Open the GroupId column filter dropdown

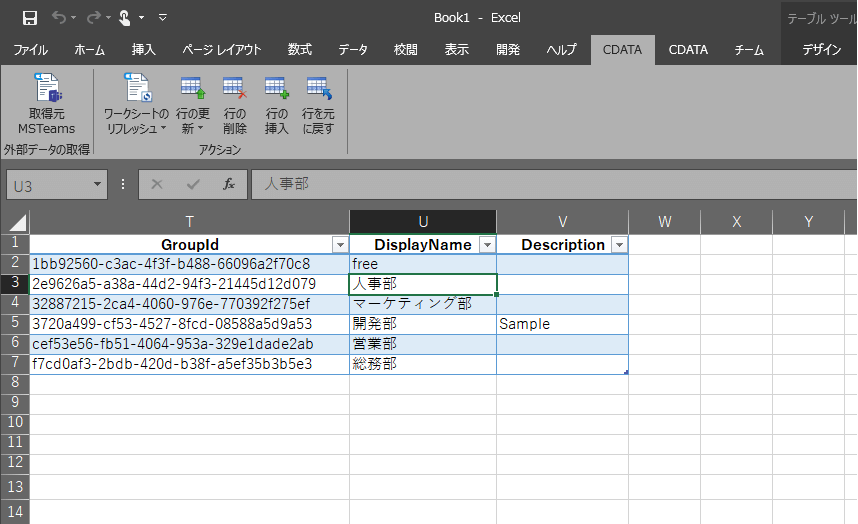(x=340, y=245)
